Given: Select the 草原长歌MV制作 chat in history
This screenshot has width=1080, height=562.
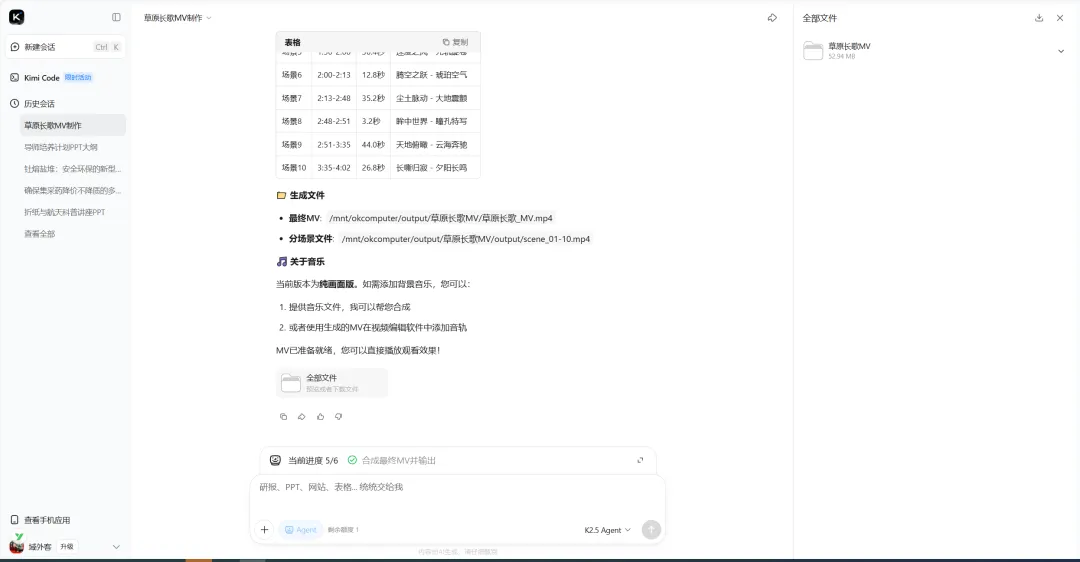Looking at the screenshot, I should [x=73, y=125].
